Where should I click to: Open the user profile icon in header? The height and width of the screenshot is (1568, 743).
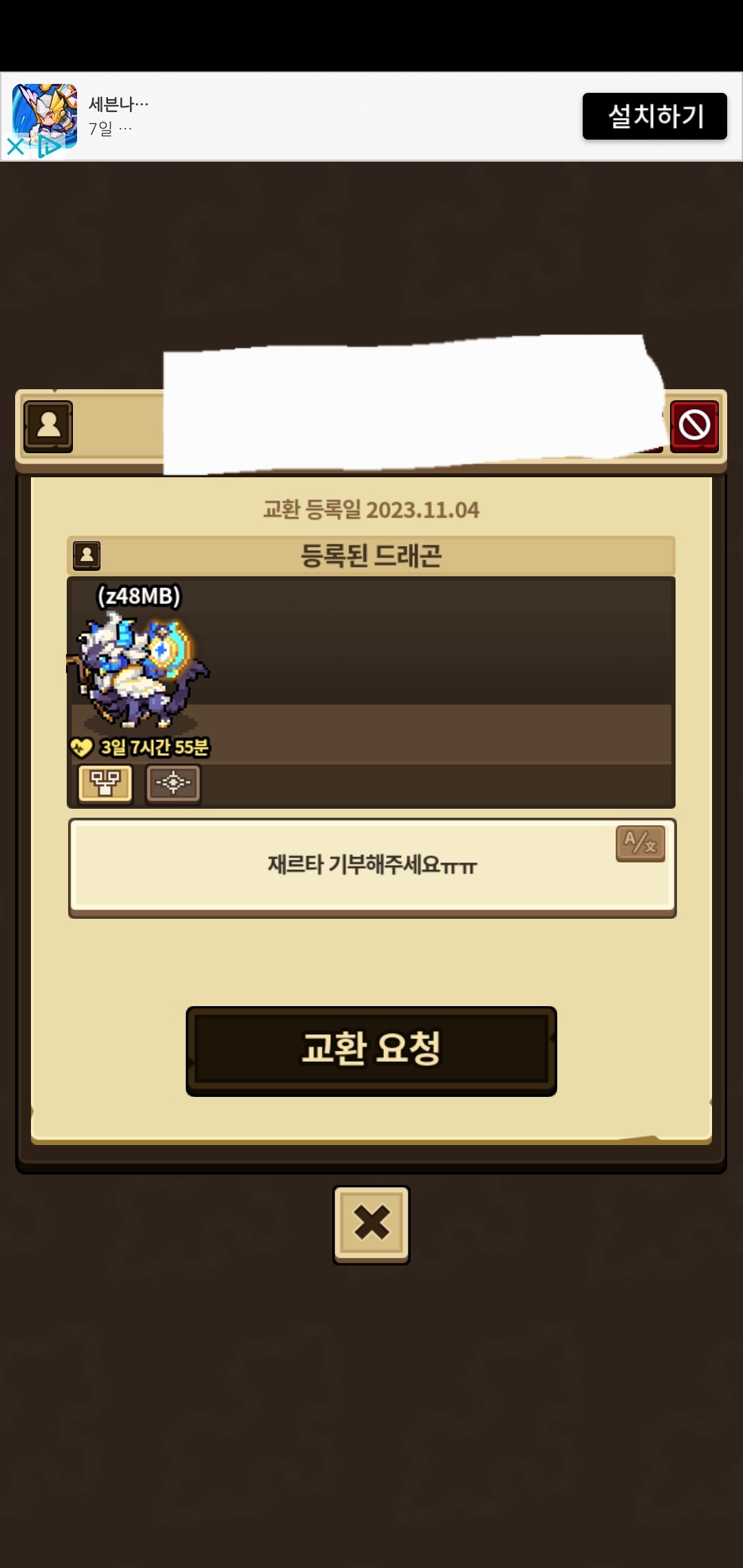tap(48, 426)
